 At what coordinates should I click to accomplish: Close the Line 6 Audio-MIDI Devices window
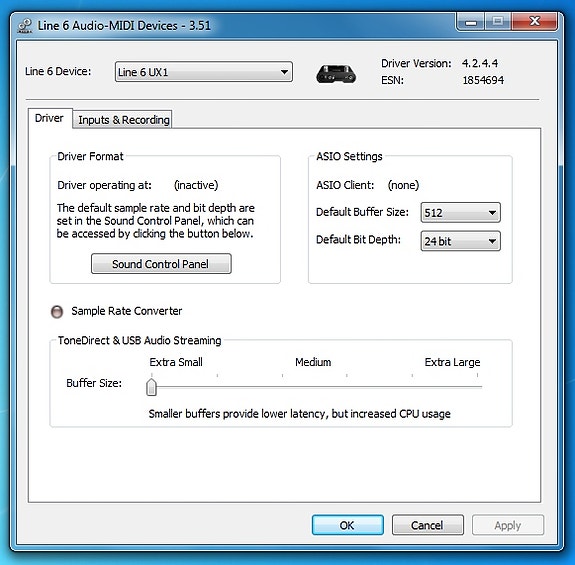click(x=535, y=22)
